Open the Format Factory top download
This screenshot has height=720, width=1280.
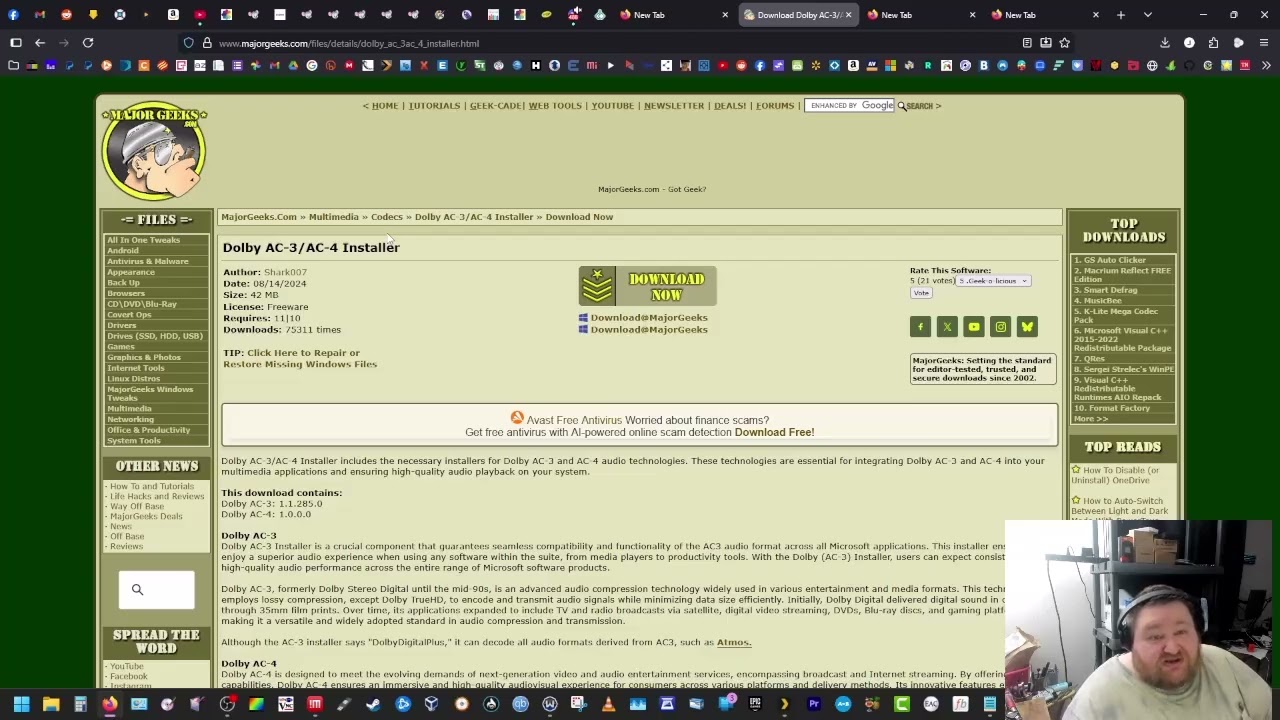click(1112, 408)
